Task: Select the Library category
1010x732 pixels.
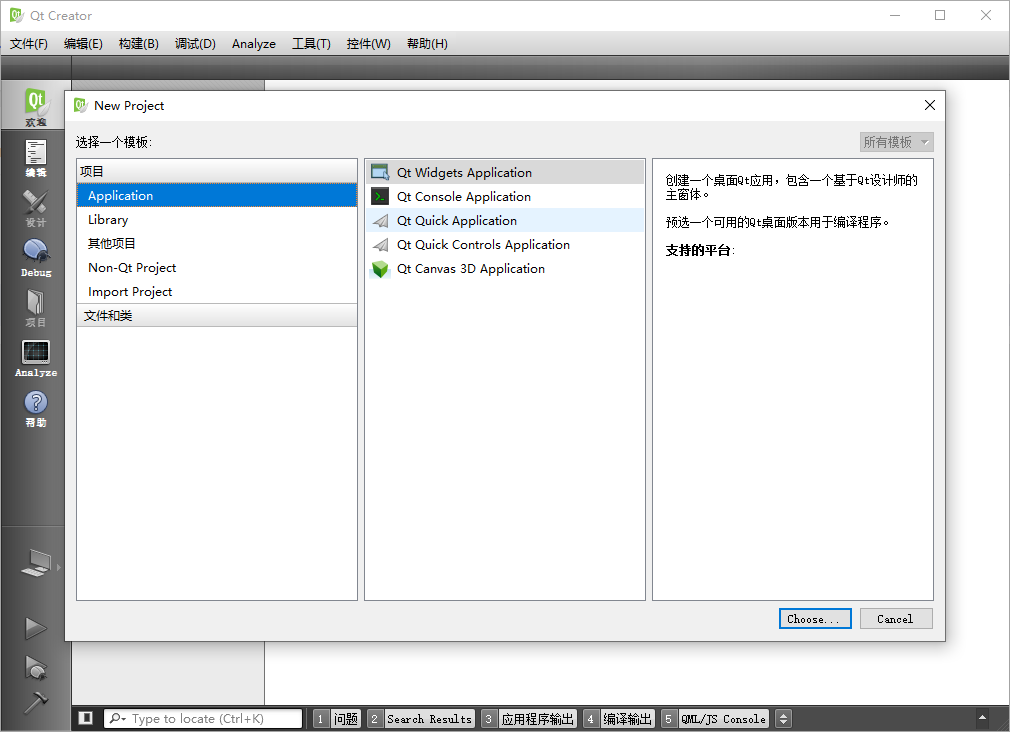Action: (x=217, y=220)
